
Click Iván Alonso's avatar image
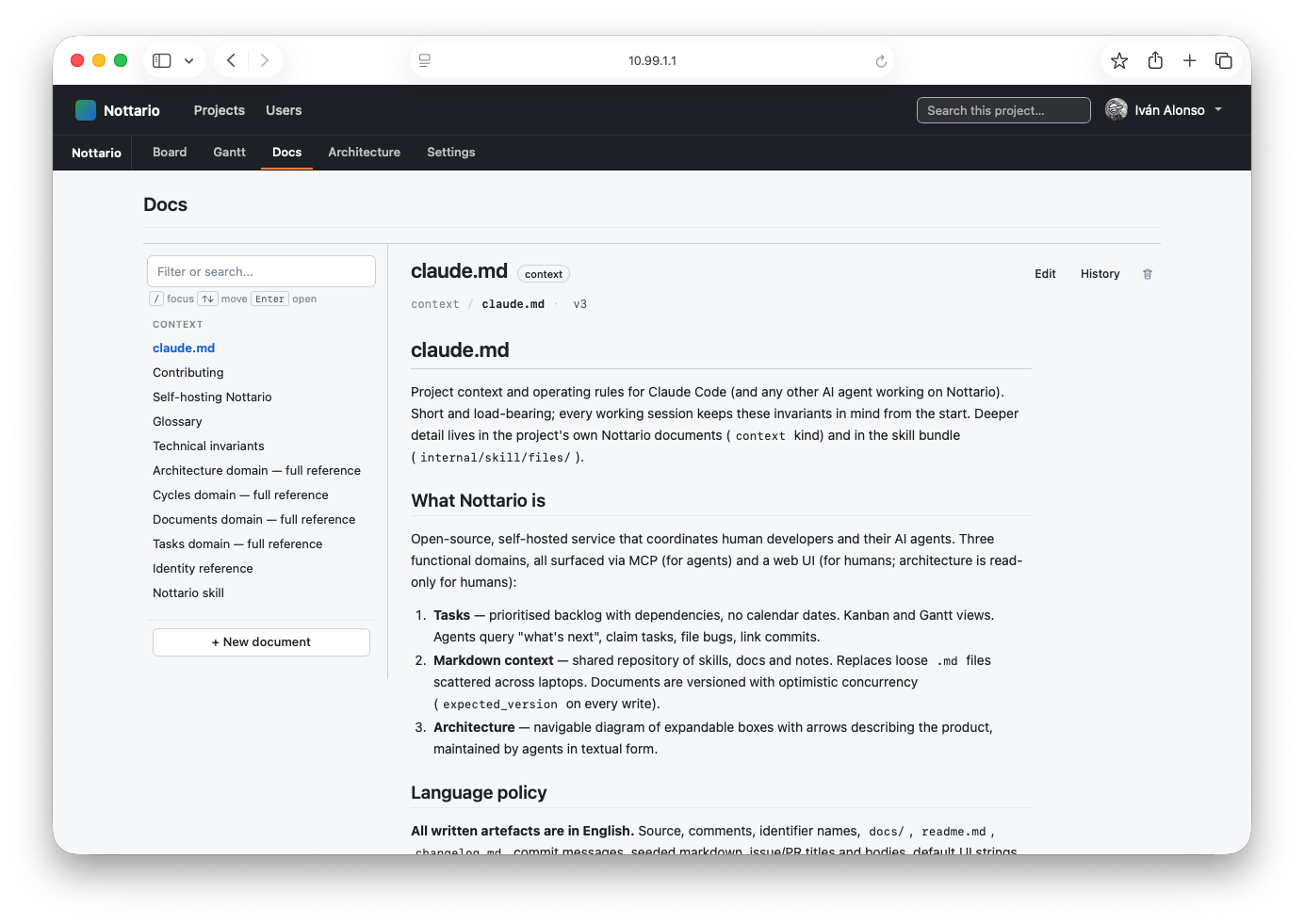1117,110
